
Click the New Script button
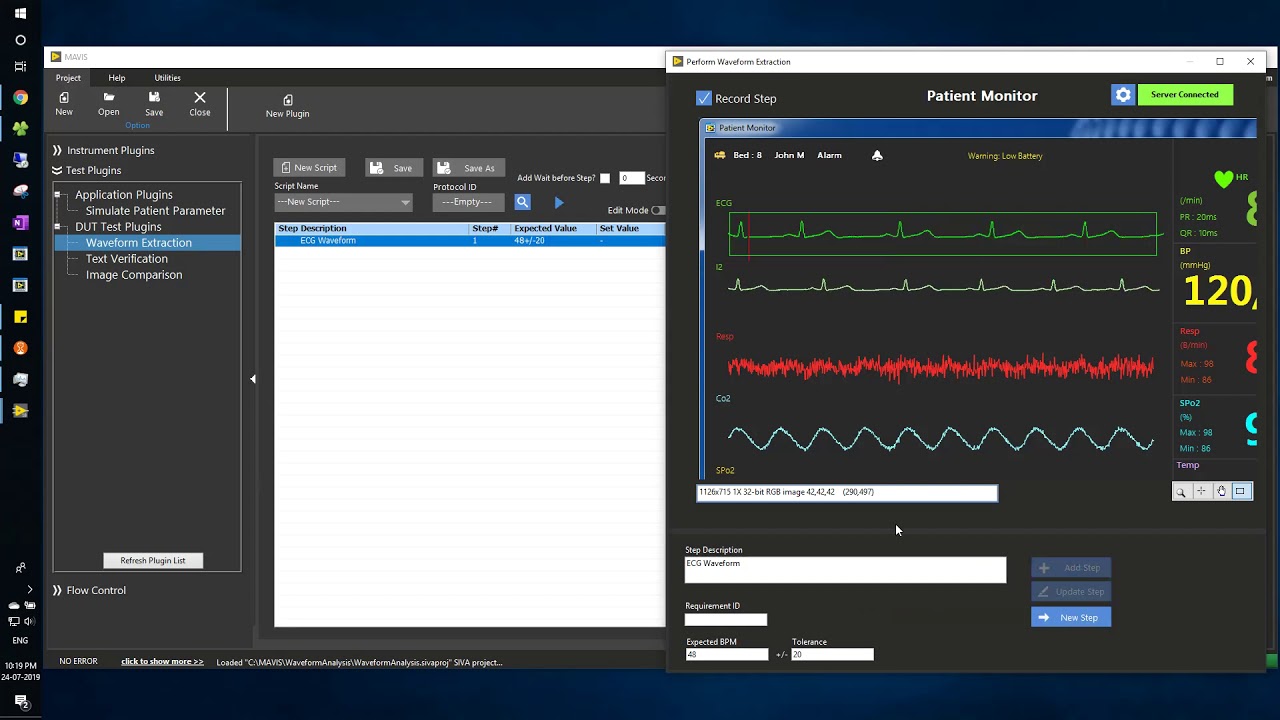309,168
